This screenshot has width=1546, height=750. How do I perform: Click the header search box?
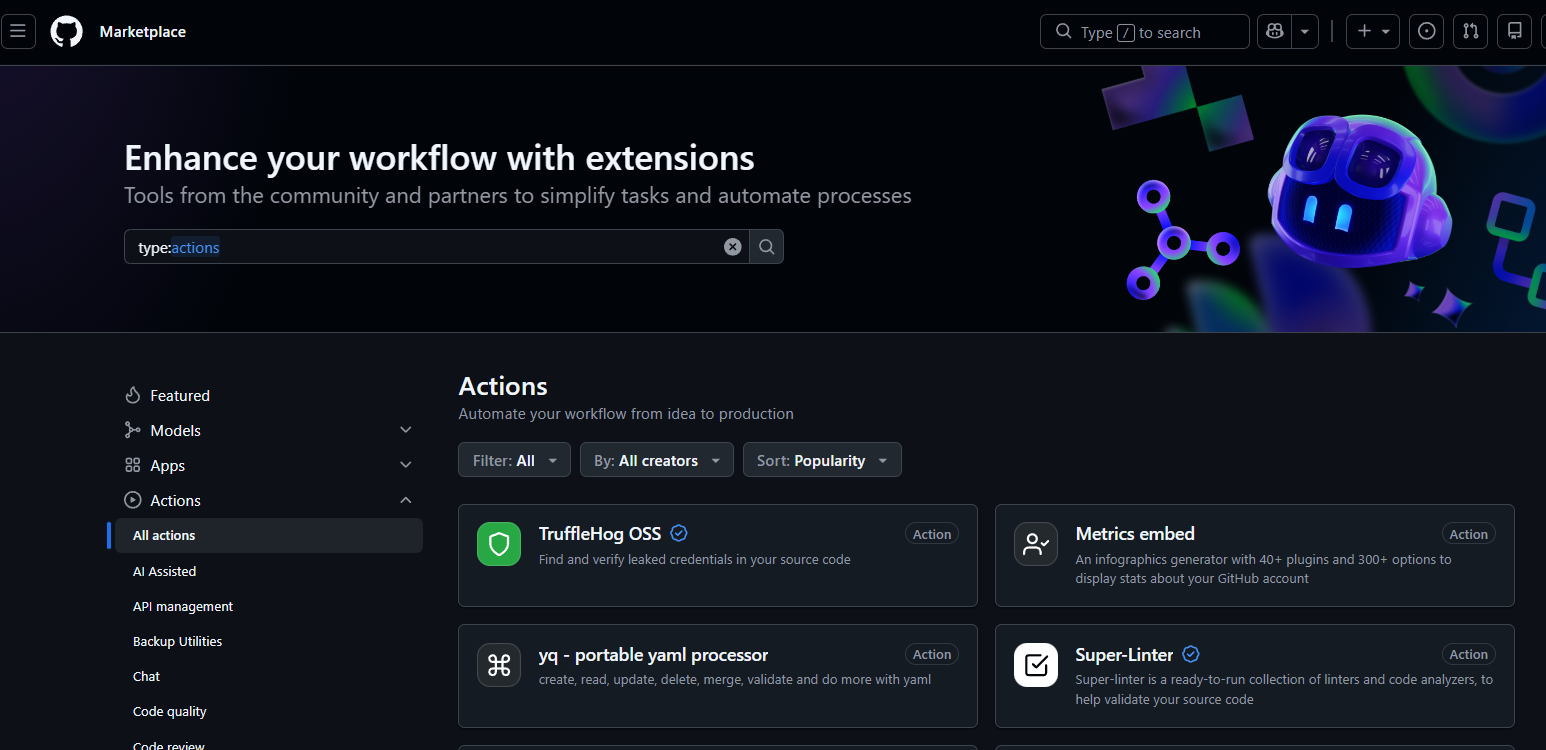pyautogui.click(x=1145, y=32)
